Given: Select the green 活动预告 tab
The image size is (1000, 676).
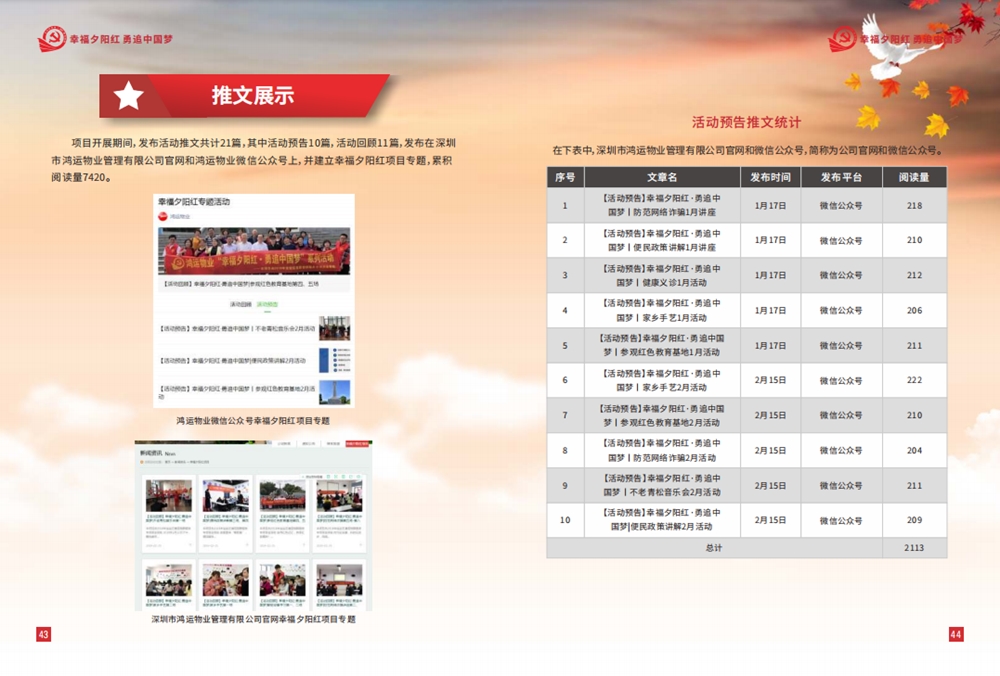Looking at the screenshot, I should [x=267, y=304].
